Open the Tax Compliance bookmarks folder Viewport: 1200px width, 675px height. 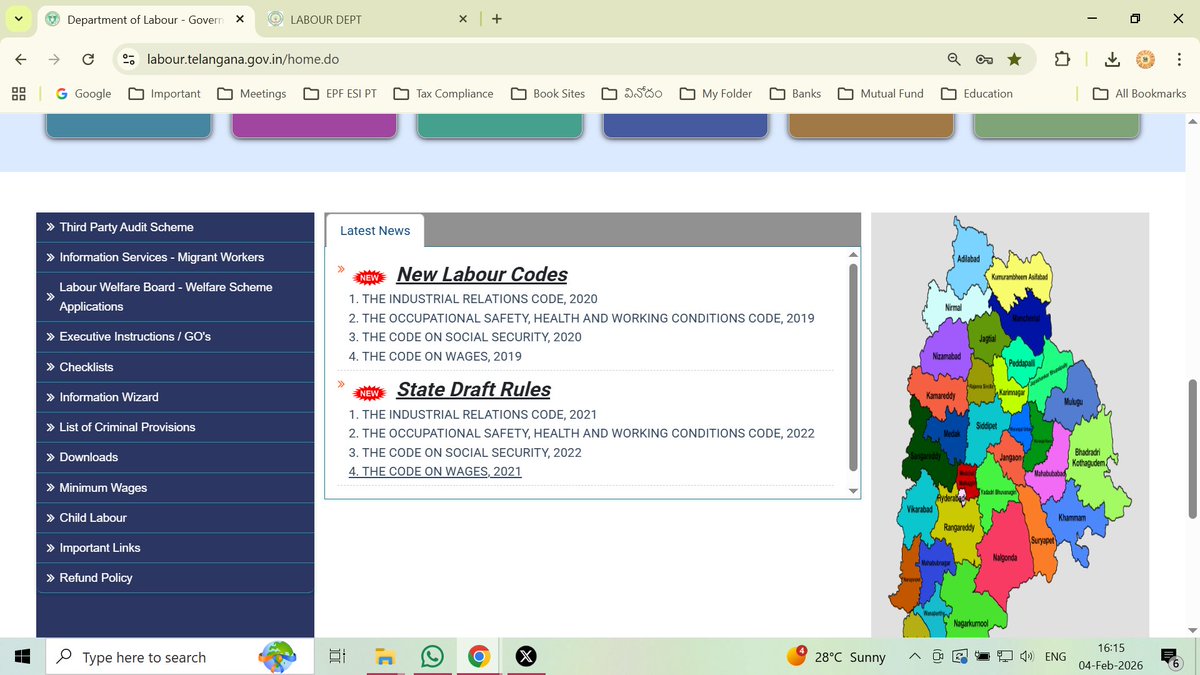point(444,93)
